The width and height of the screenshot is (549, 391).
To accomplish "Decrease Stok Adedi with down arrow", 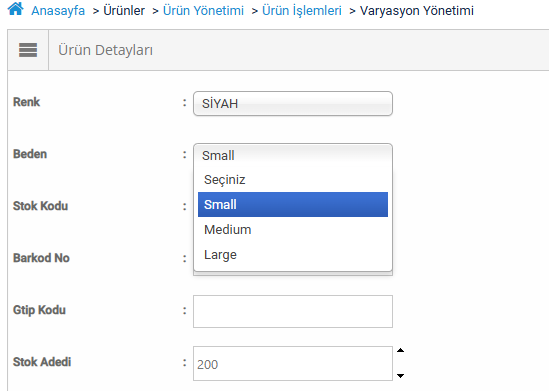I will (401, 376).
